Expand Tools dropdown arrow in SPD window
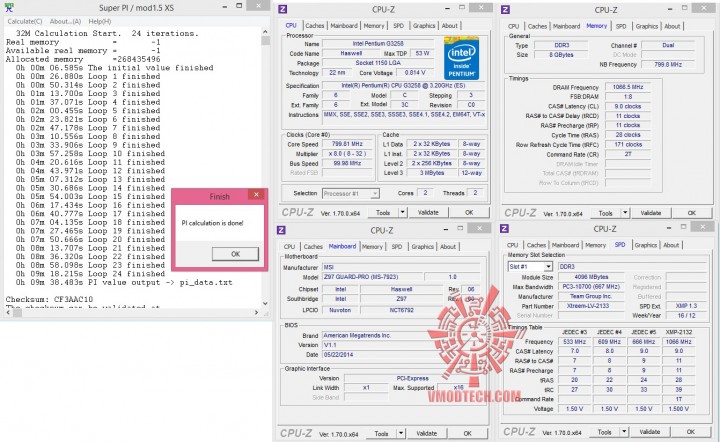Image resolution: width=720 pixels, height=442 pixels. (x=624, y=432)
